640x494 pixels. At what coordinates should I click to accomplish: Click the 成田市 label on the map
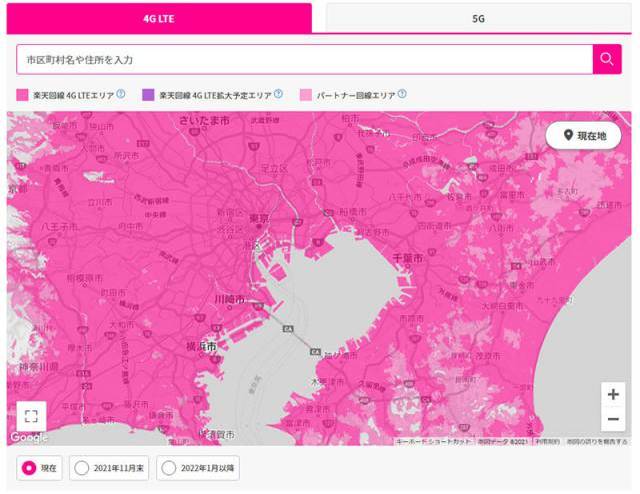[x=501, y=168]
